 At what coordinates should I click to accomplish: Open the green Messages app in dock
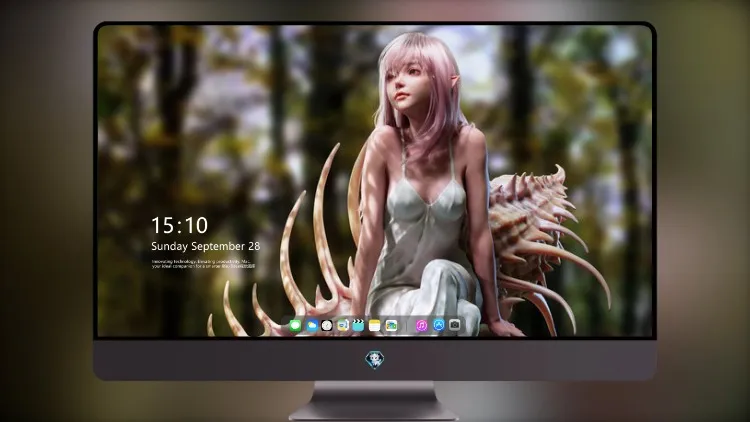[x=295, y=326]
